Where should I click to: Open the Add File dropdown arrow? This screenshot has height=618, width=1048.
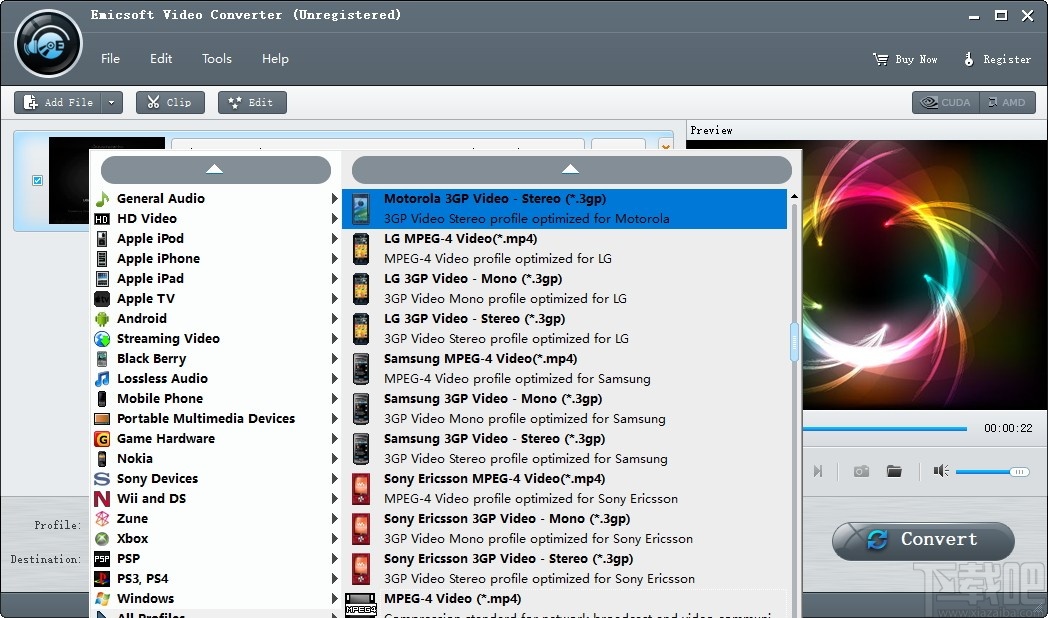tap(110, 101)
